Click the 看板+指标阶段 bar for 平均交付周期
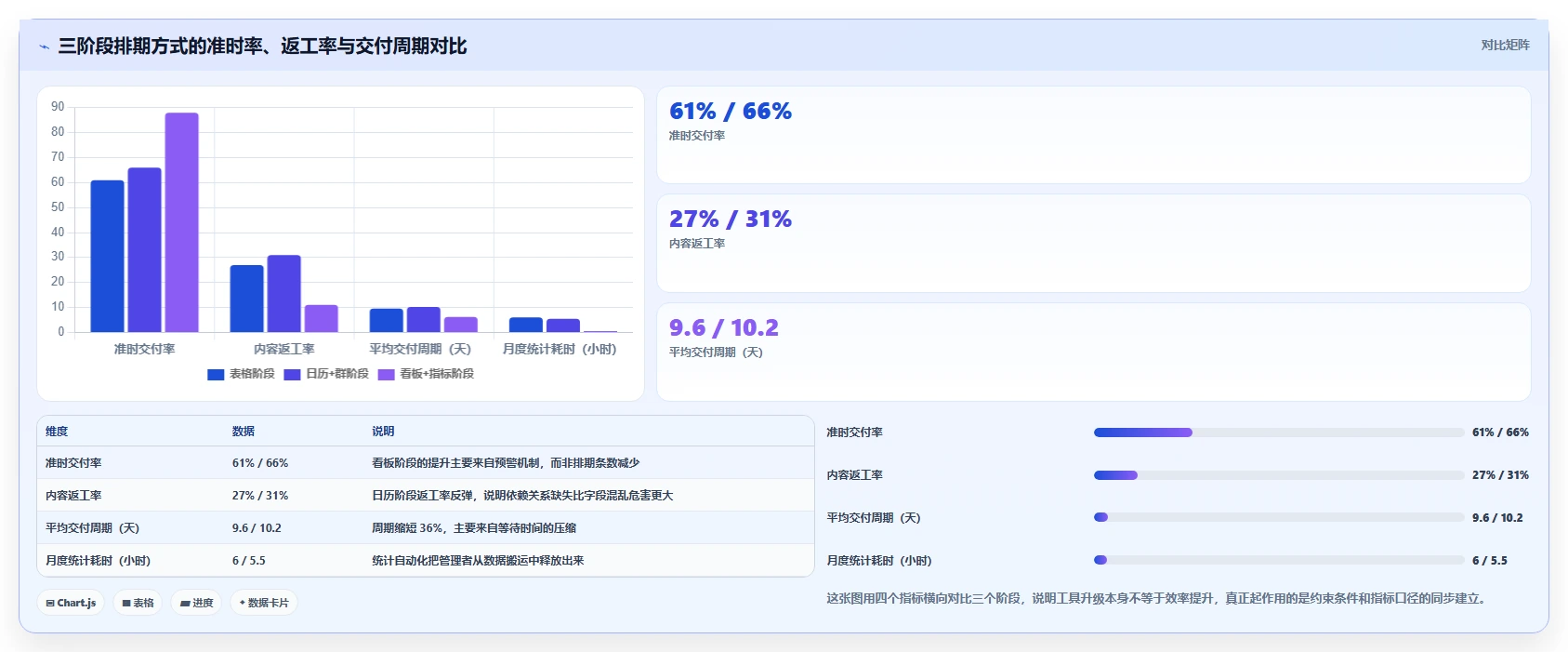Image resolution: width=1568 pixels, height=652 pixels. coord(460,325)
